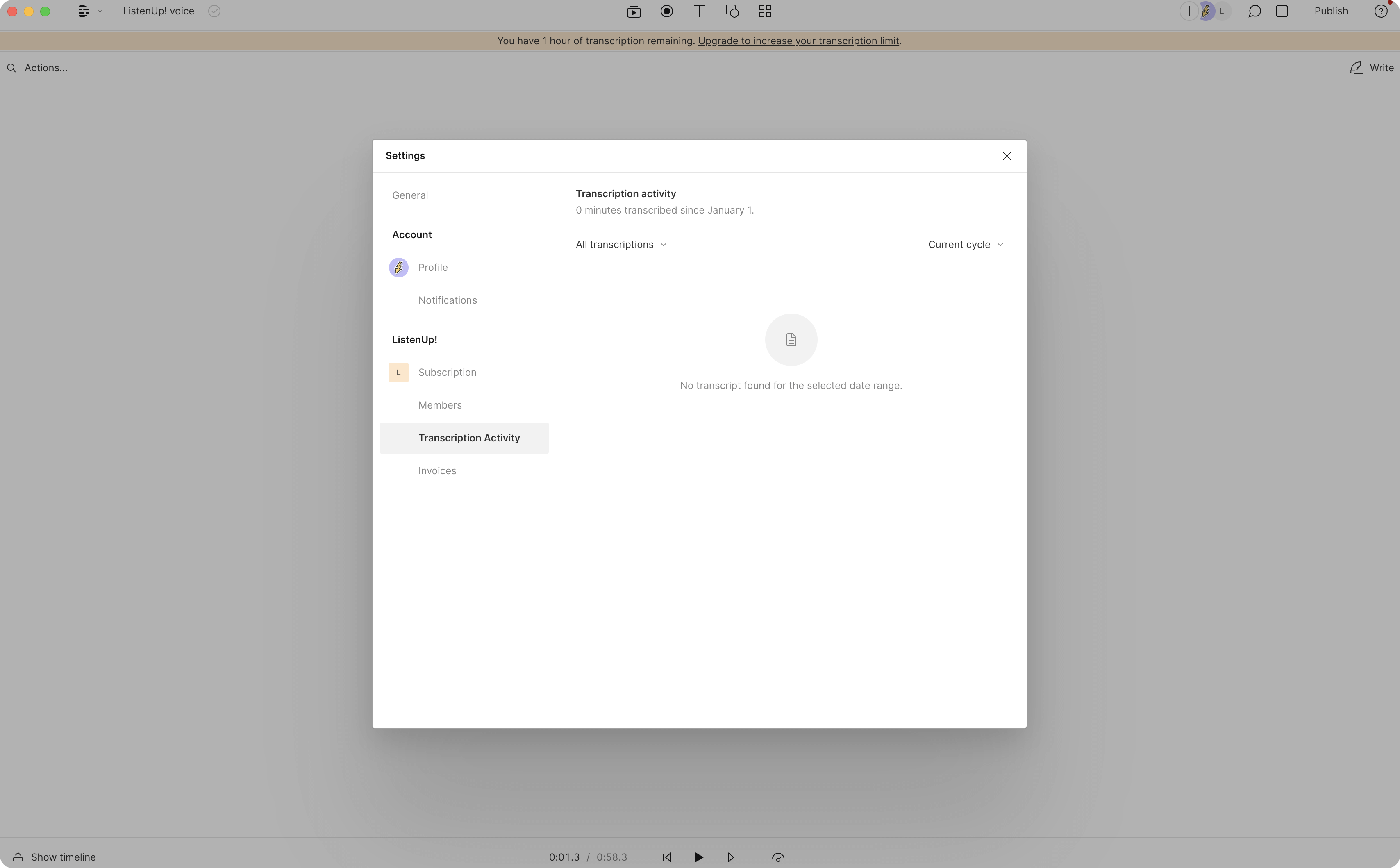The width and height of the screenshot is (1400, 868).
Task: Open the Shapes tool icon
Action: pos(732,11)
